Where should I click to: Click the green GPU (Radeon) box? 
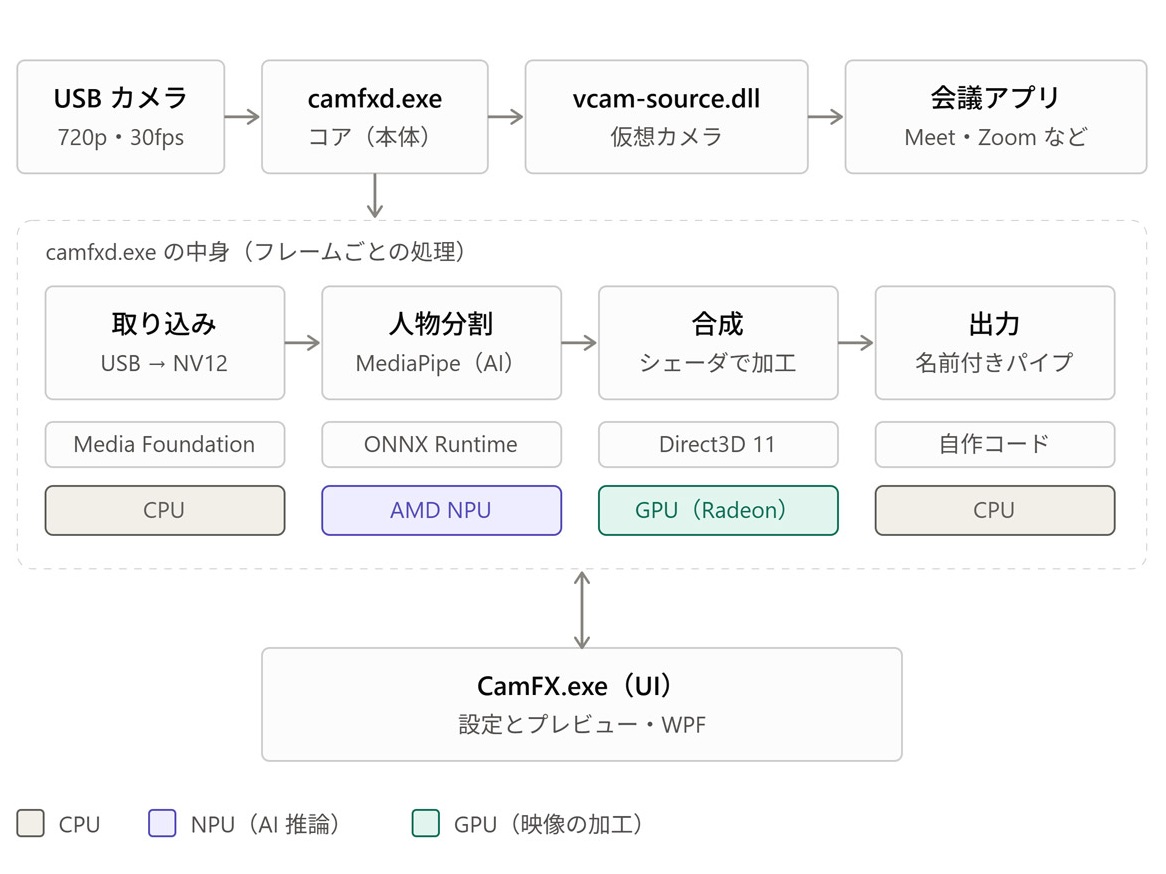point(718,510)
